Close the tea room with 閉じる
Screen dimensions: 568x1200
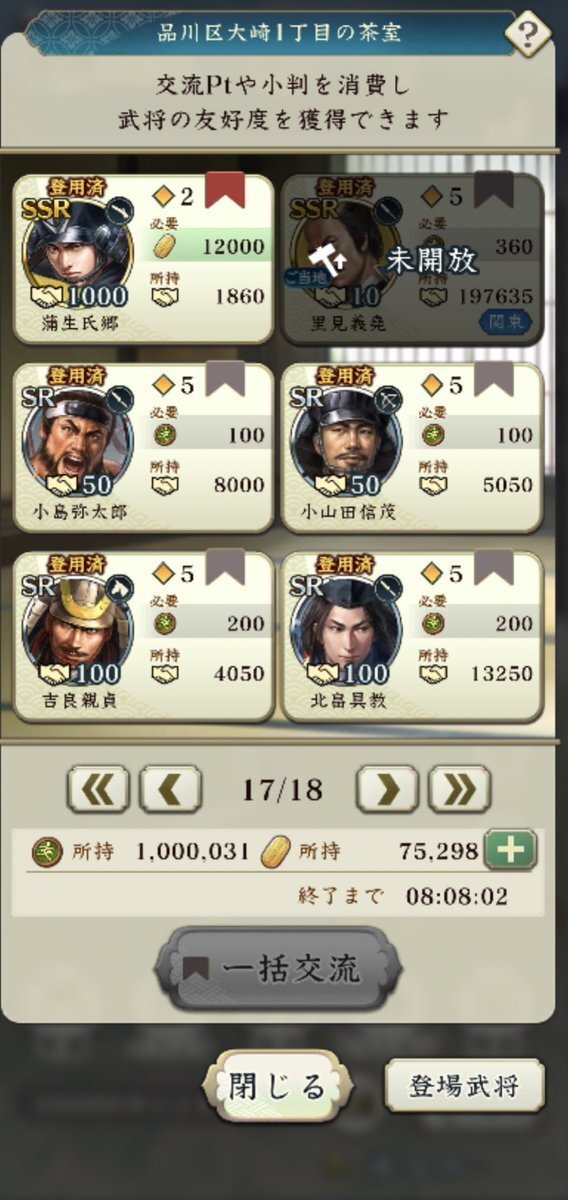click(x=278, y=1085)
